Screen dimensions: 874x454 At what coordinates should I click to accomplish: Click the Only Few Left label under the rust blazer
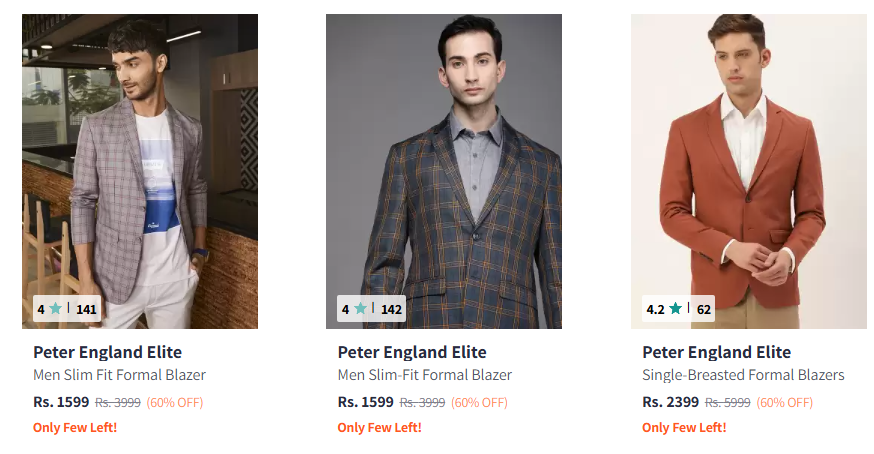(x=684, y=427)
